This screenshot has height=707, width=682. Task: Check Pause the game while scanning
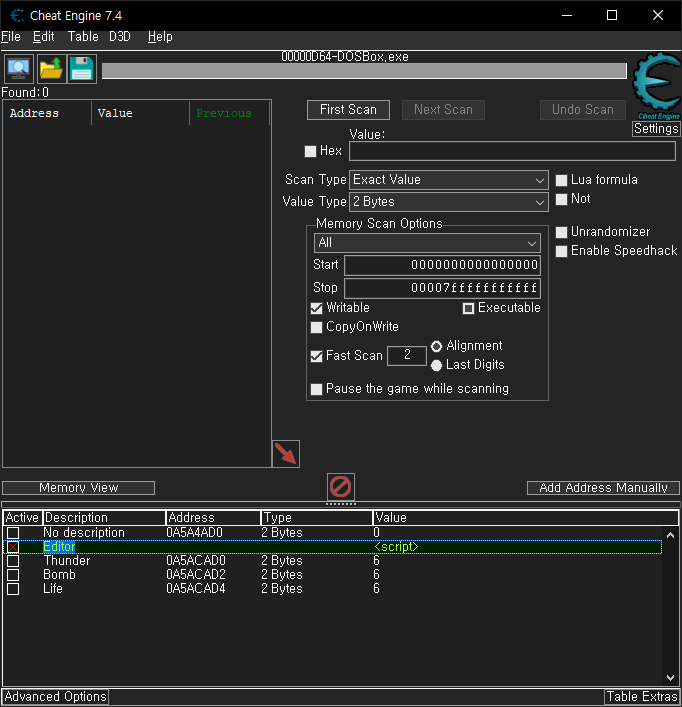click(316, 389)
